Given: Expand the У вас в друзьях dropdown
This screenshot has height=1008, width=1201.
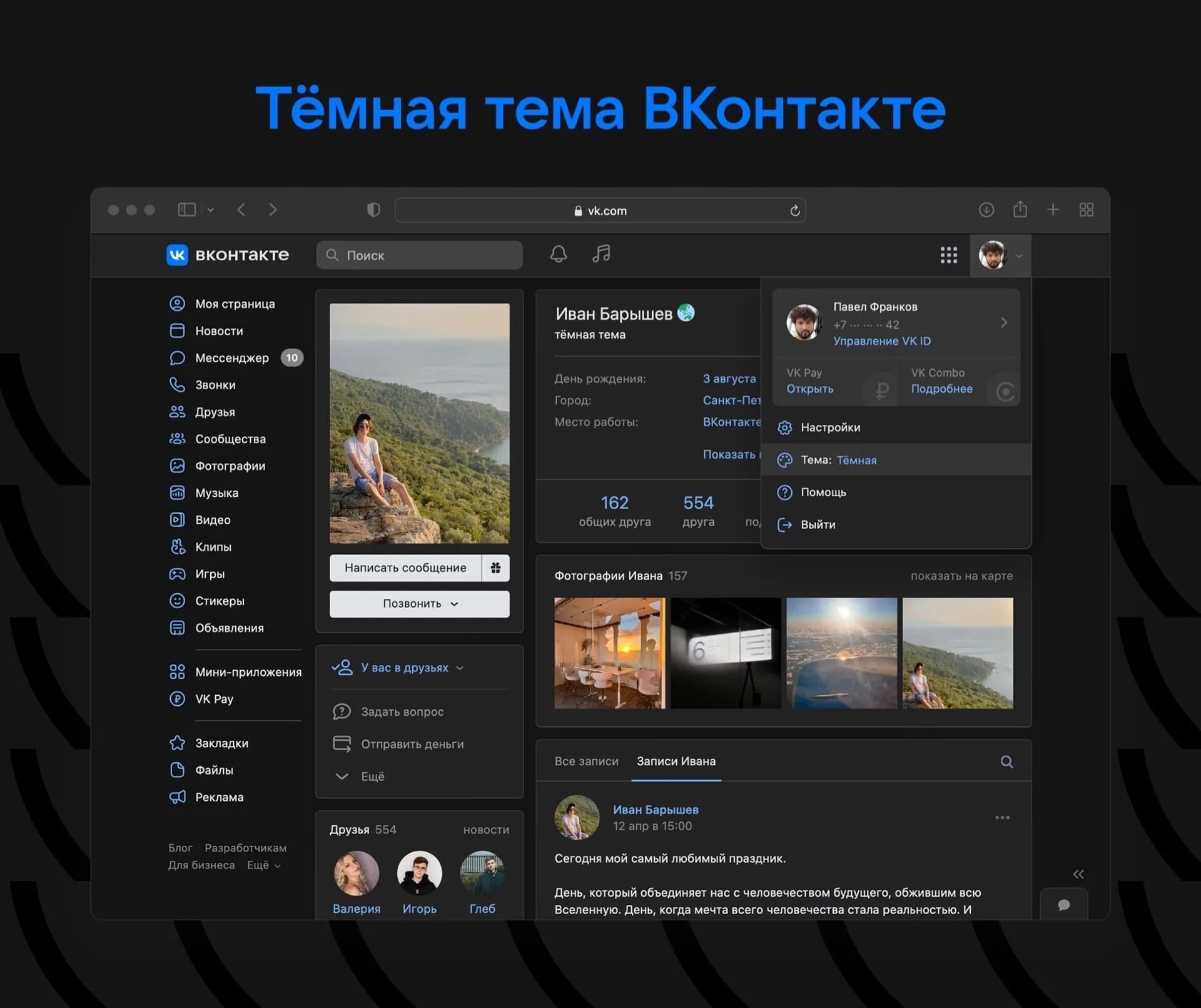Looking at the screenshot, I should [x=405, y=668].
